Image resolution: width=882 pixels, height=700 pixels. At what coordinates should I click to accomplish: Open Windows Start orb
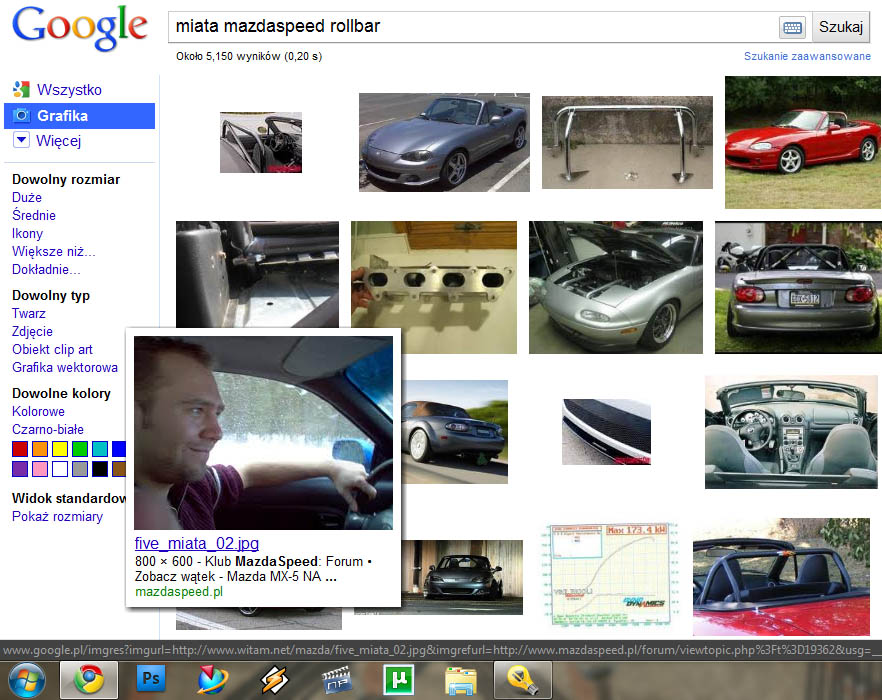click(x=26, y=680)
